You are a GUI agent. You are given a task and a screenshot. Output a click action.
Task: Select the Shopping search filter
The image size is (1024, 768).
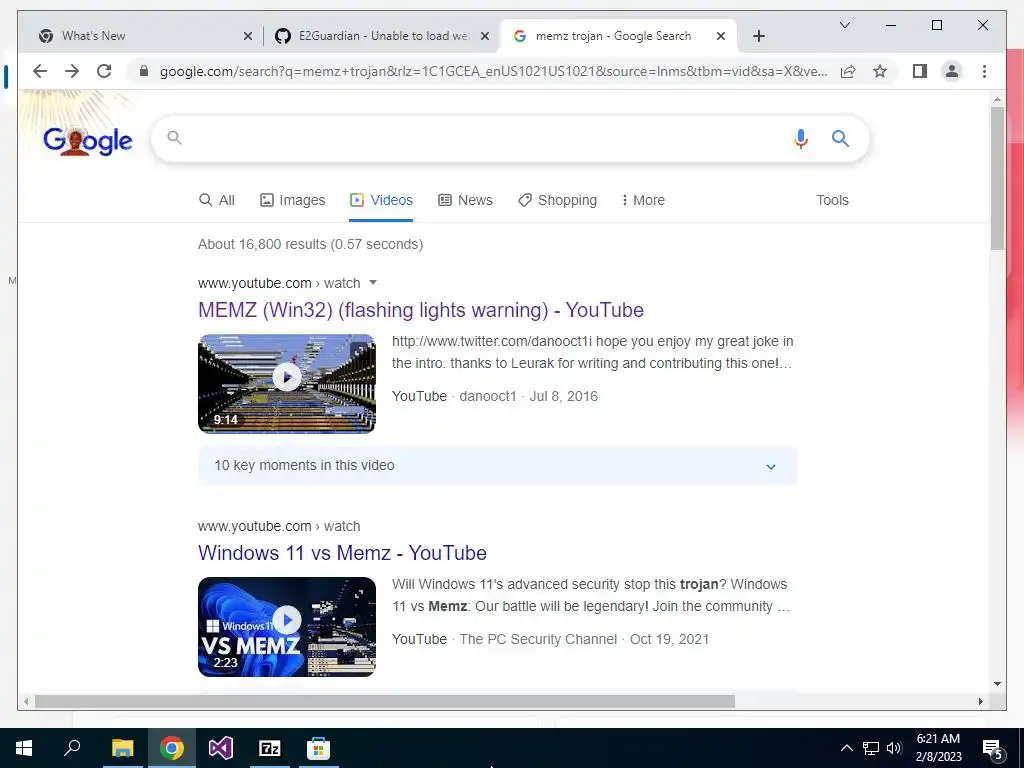click(x=557, y=200)
